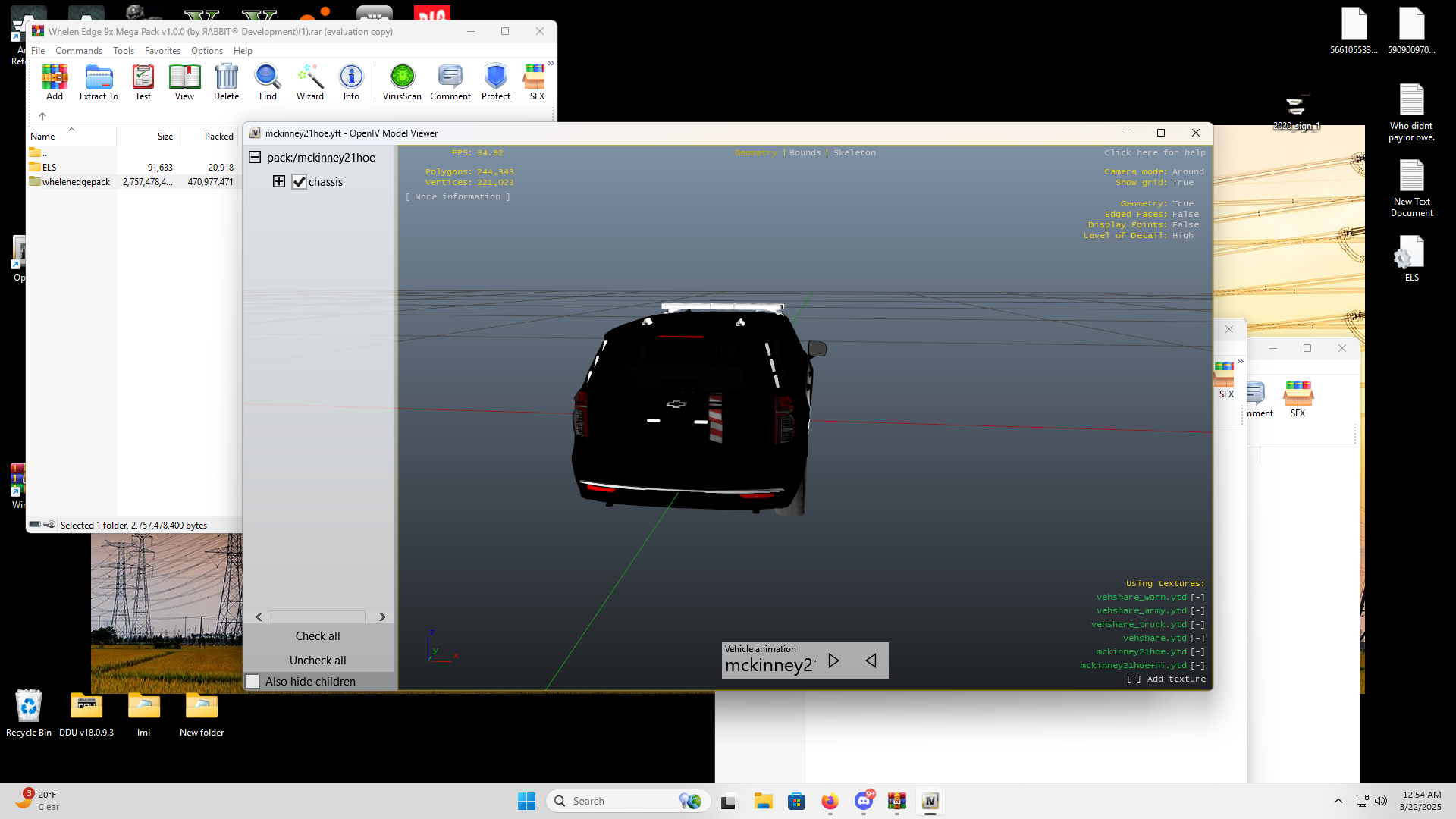Play vehicle animation in reverse
1456x819 pixels.
871,661
